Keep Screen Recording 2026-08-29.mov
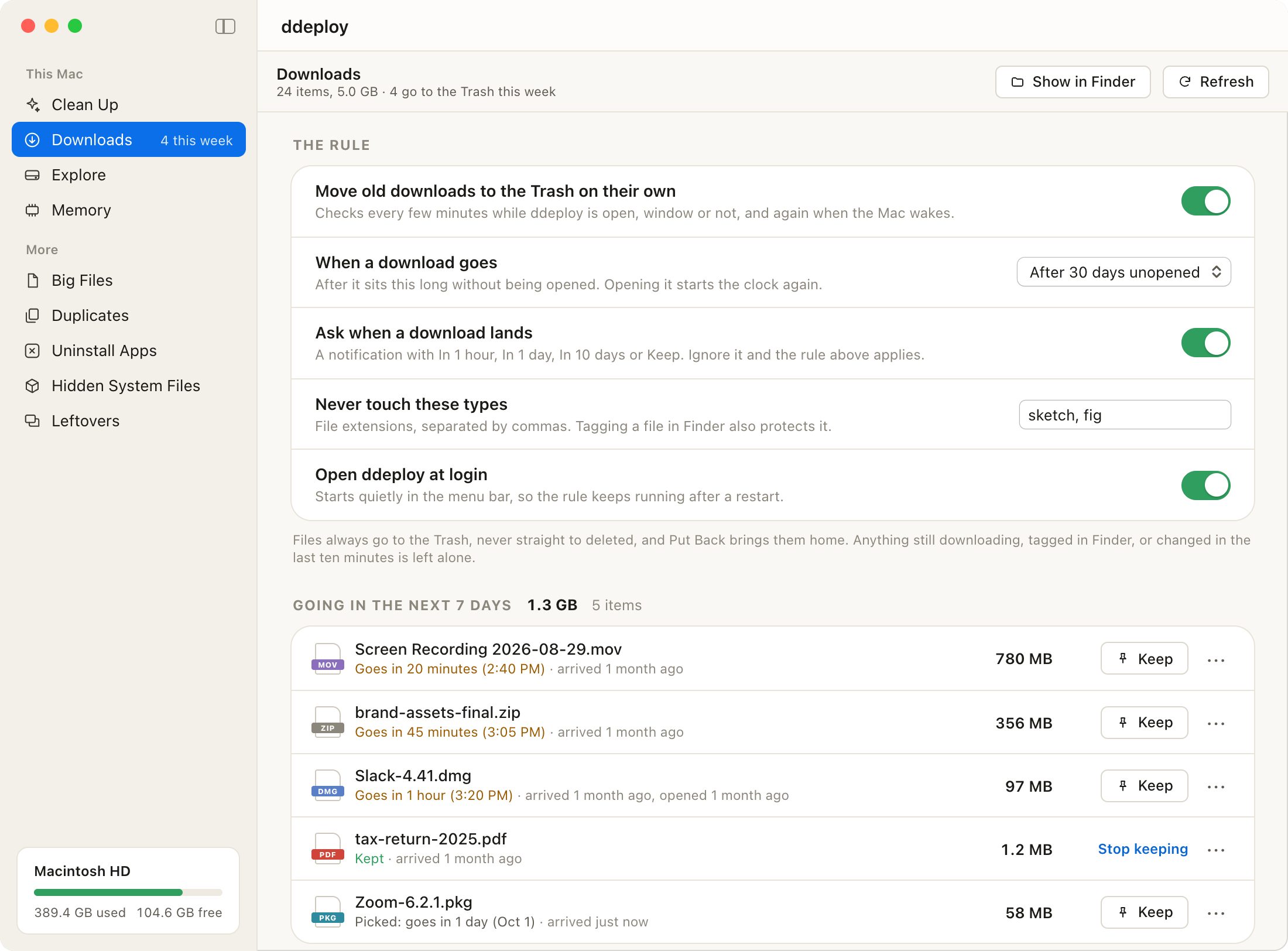The height and width of the screenshot is (951, 1288). [x=1144, y=659]
